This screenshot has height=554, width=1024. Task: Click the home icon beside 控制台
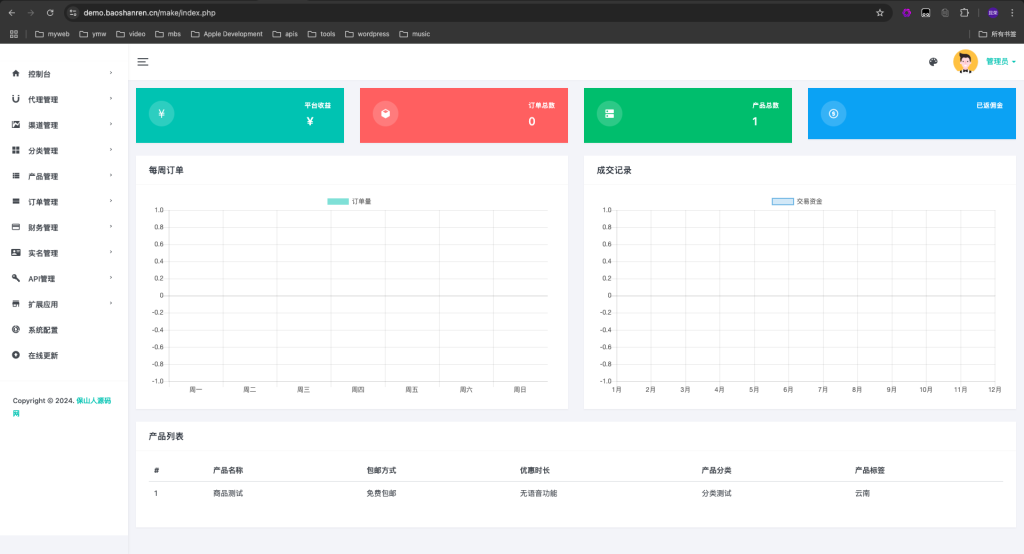16,73
